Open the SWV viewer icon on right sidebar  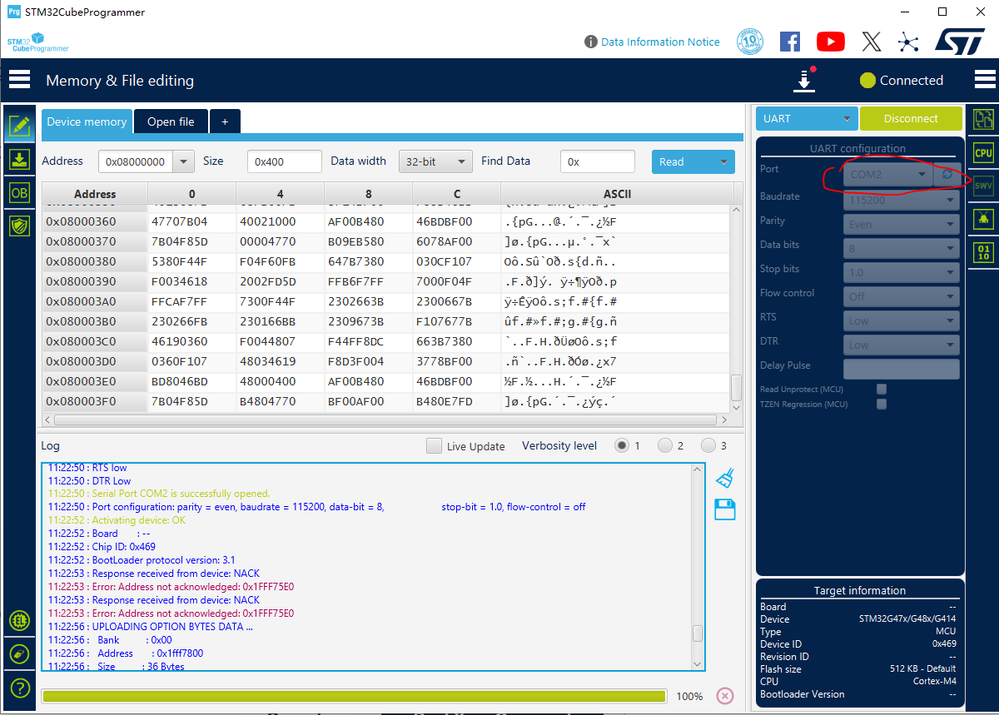983,186
